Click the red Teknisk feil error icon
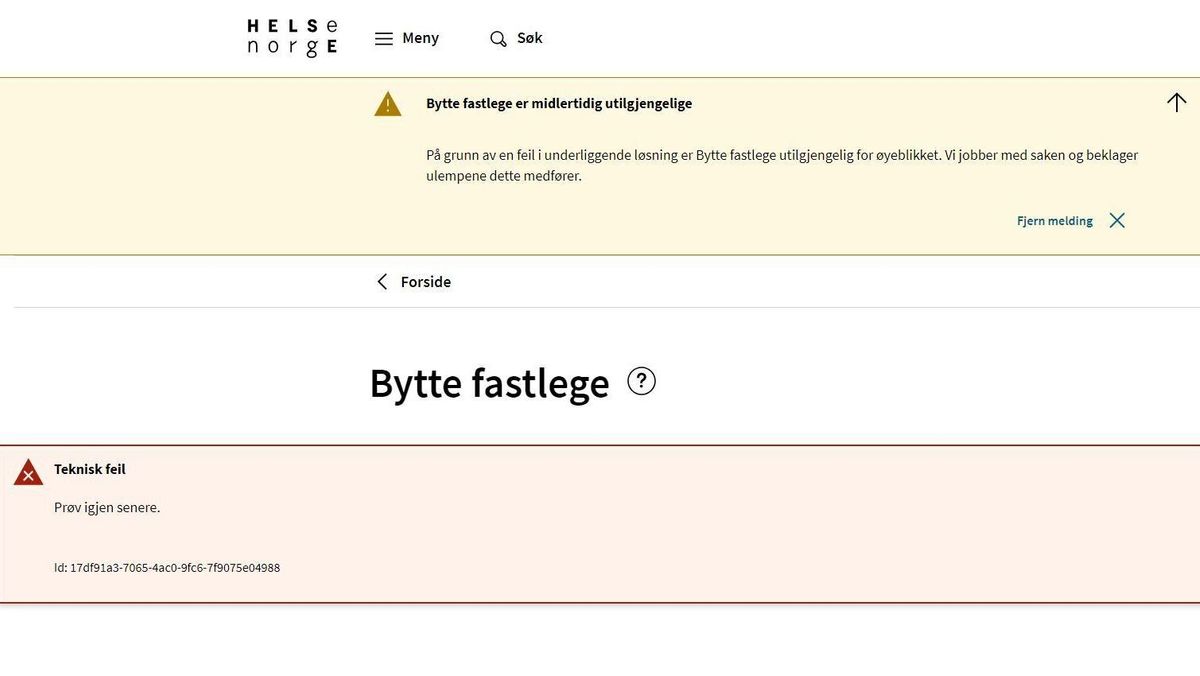 point(27,472)
